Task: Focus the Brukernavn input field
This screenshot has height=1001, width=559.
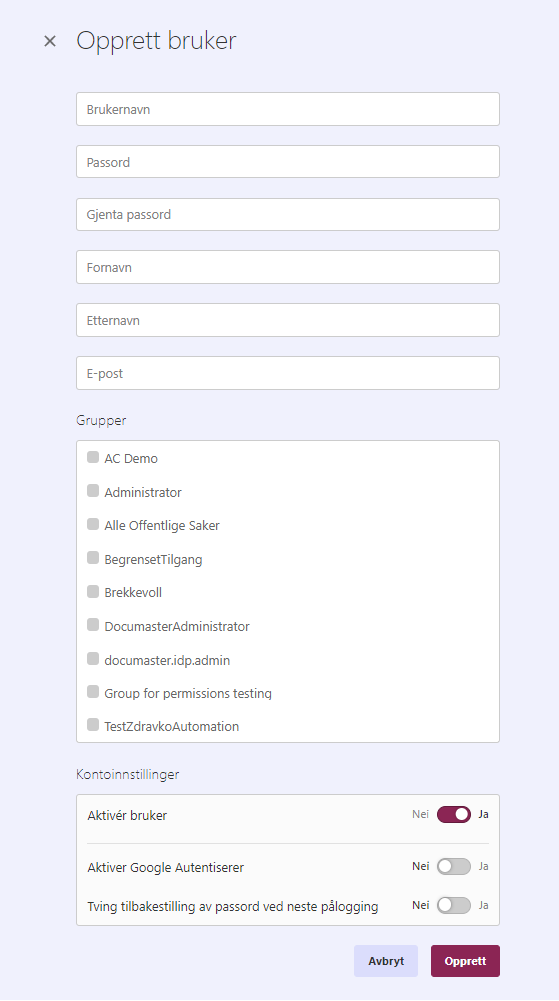Action: (x=288, y=109)
